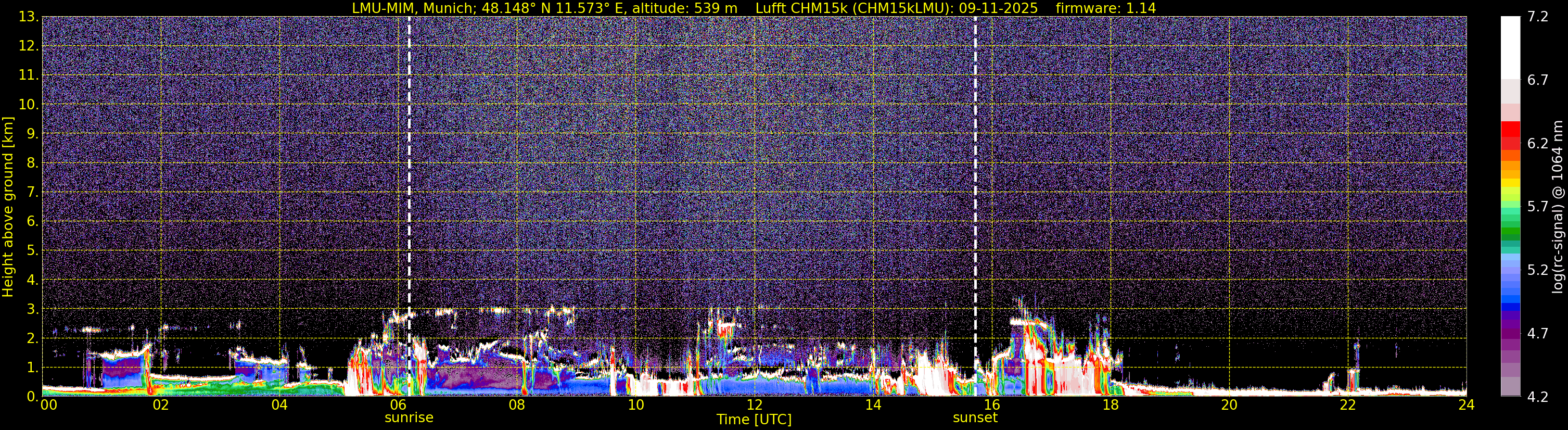Click the white segment at the colorbar top
The image size is (1568, 430).
point(1511,48)
